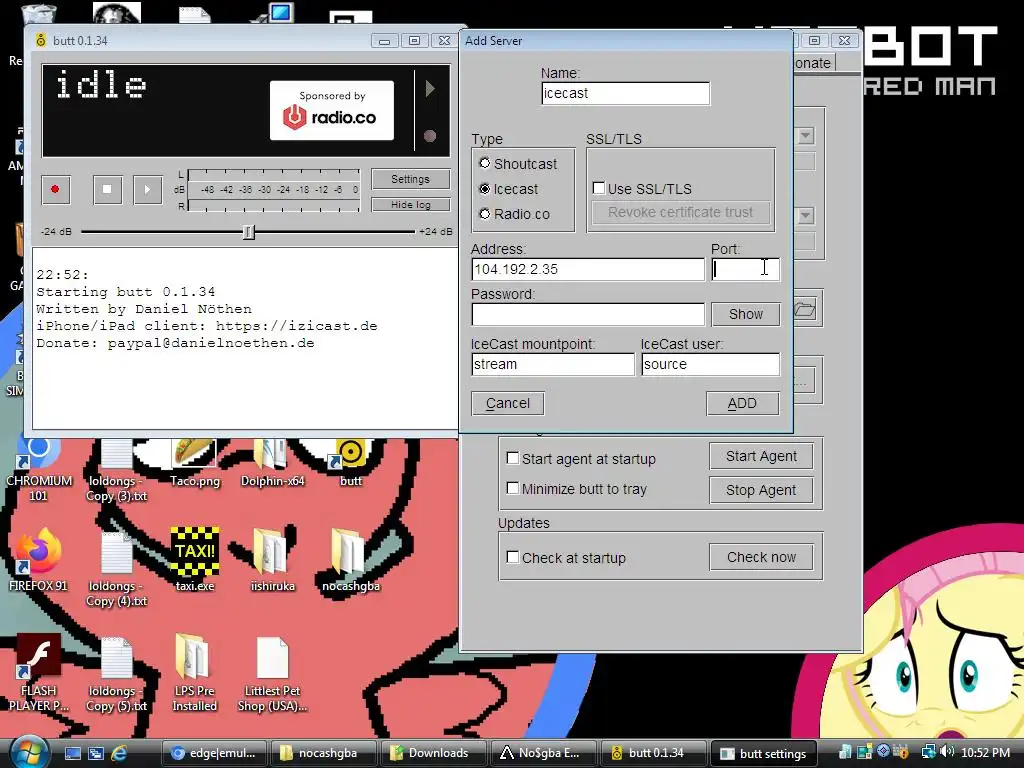Select the Radio.co server type
Screen dimensions: 1024x768
(x=485, y=214)
